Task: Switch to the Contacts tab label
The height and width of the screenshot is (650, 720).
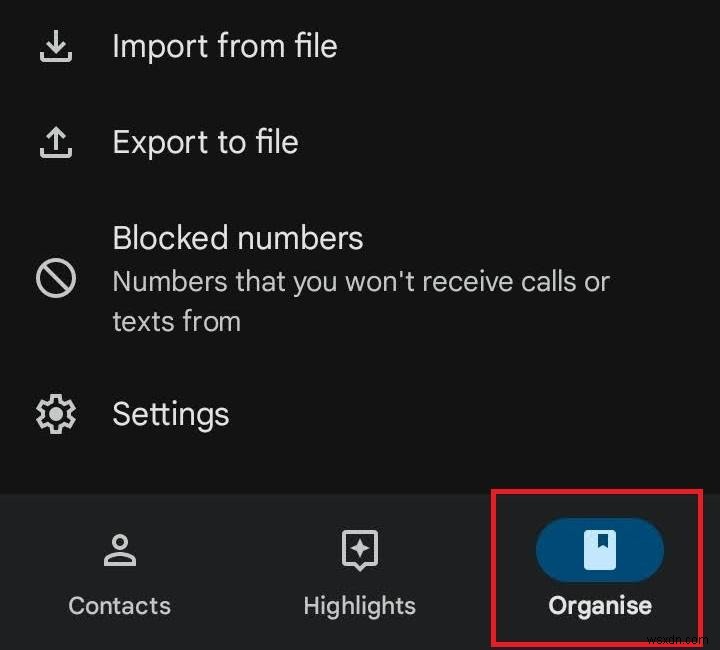Action: tap(120, 606)
